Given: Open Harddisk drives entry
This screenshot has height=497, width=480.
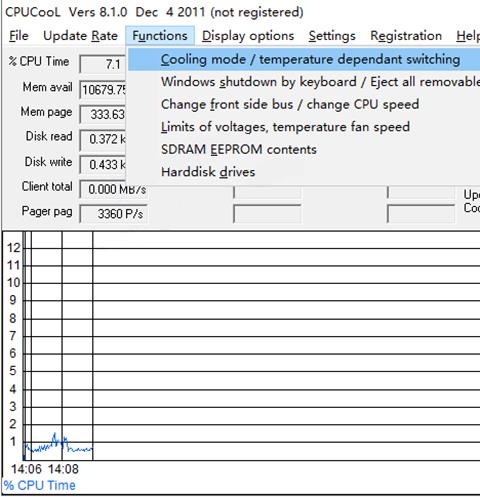Looking at the screenshot, I should [x=304, y=172].
